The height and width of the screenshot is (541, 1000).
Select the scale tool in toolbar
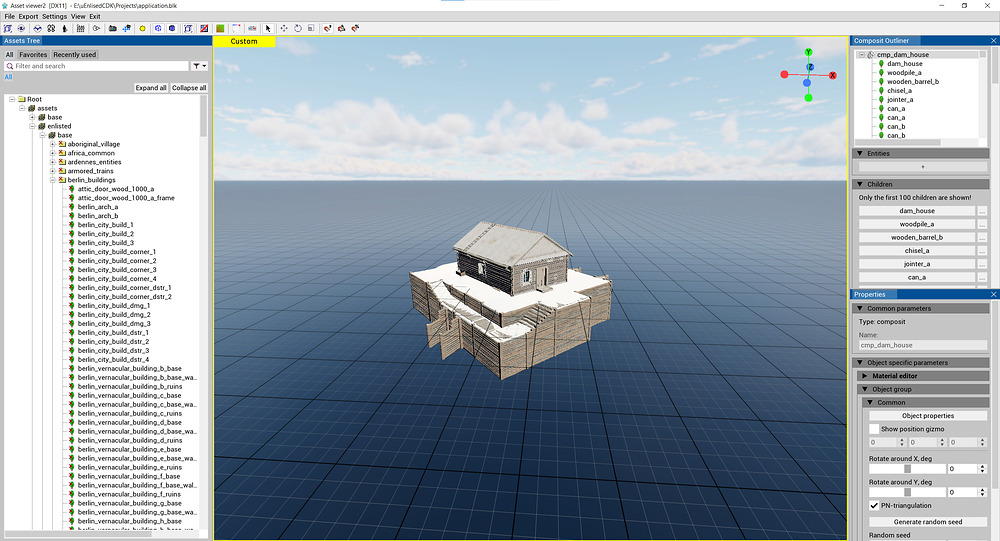pyautogui.click(x=311, y=28)
